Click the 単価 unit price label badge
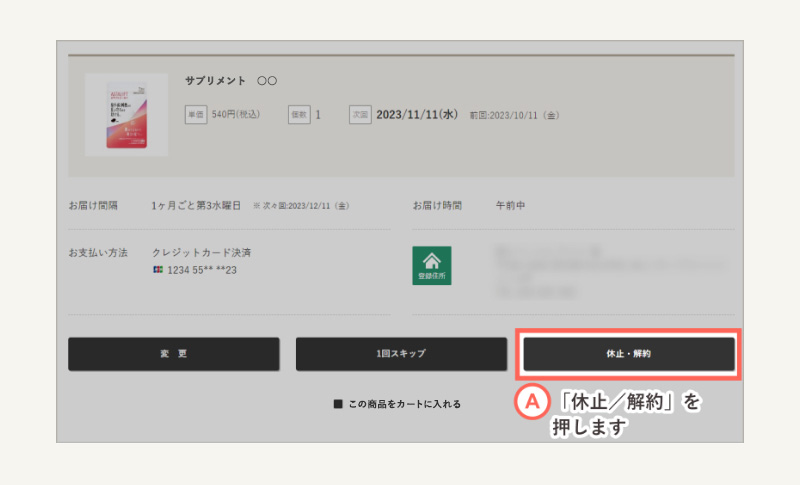The width and height of the screenshot is (800, 485). pos(196,115)
